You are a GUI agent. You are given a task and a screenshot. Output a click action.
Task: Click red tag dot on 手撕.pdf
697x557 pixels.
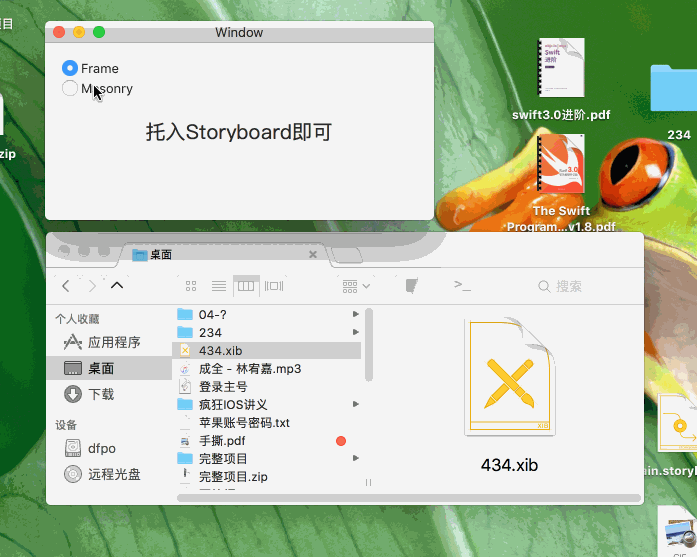coord(341,441)
